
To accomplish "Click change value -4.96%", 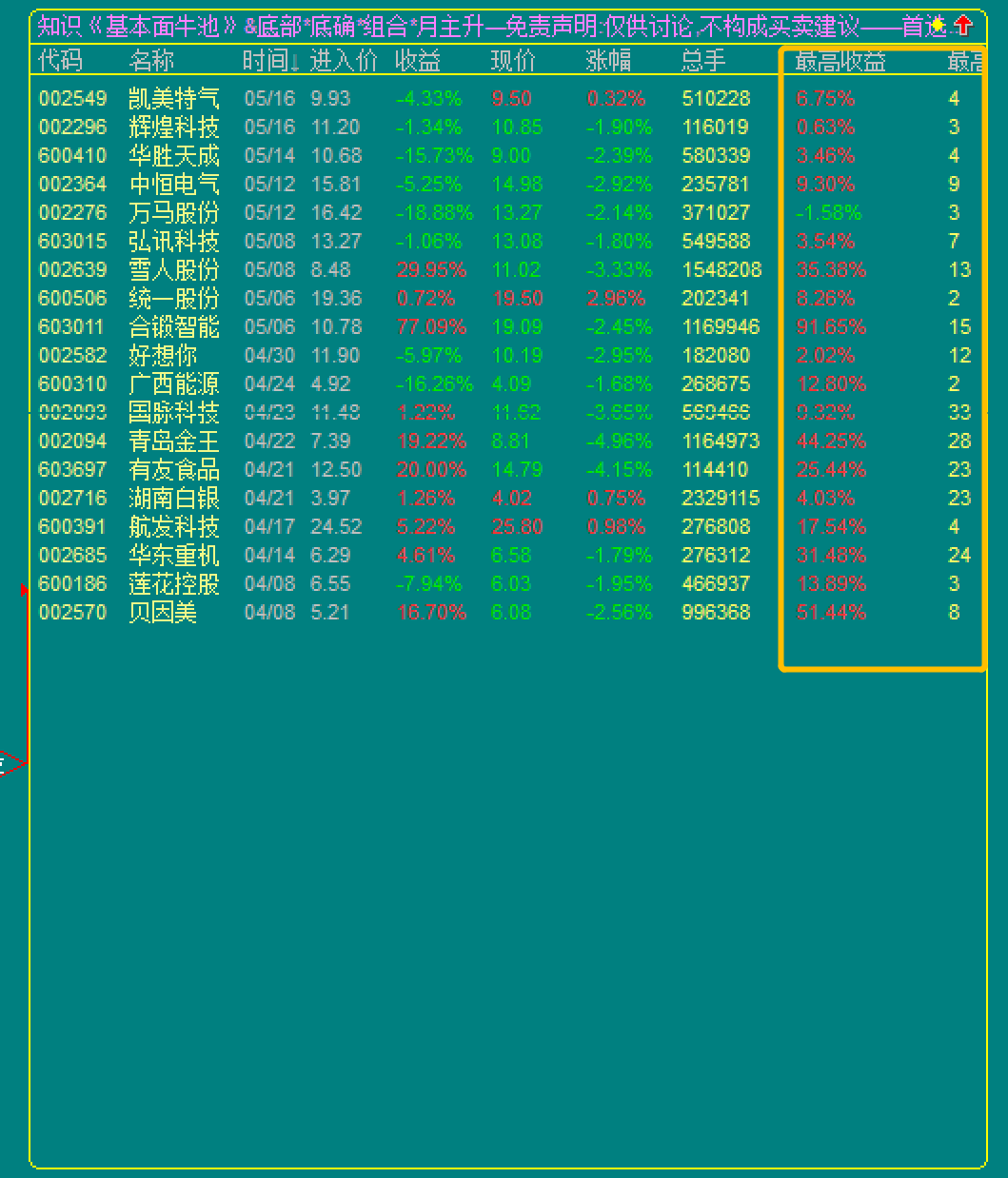I will coord(620,441).
